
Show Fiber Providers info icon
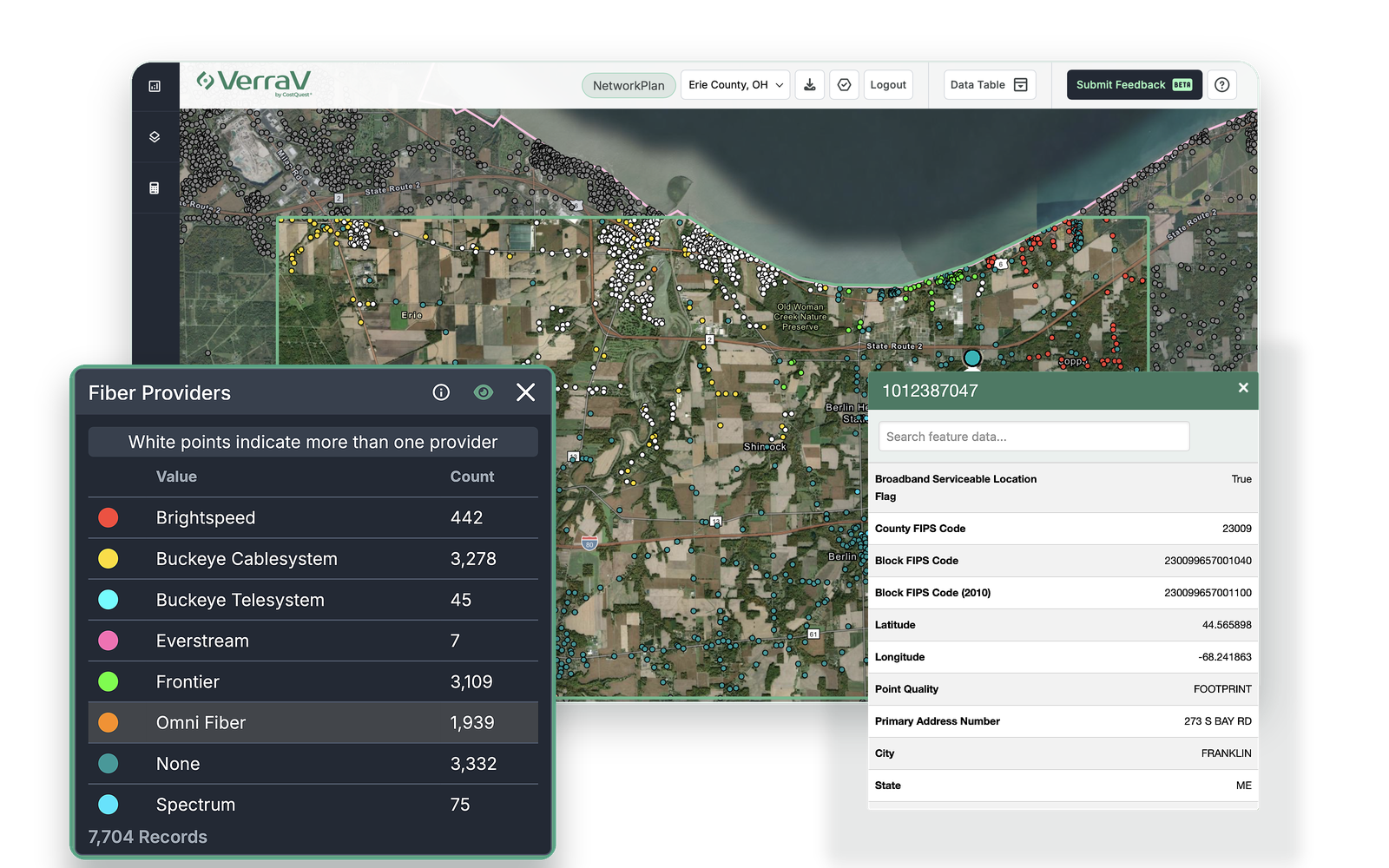point(441,392)
